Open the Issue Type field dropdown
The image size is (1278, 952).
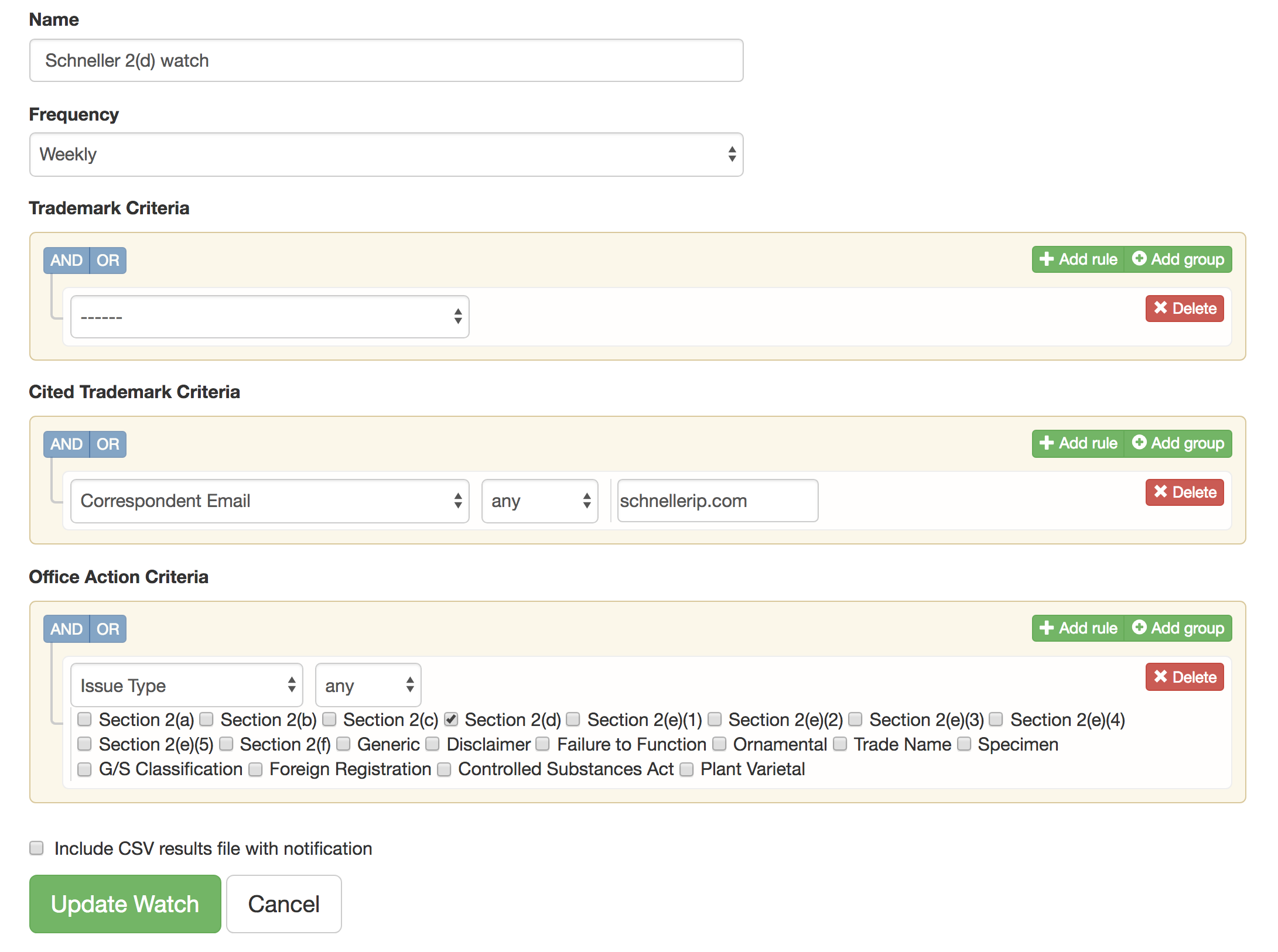click(186, 685)
